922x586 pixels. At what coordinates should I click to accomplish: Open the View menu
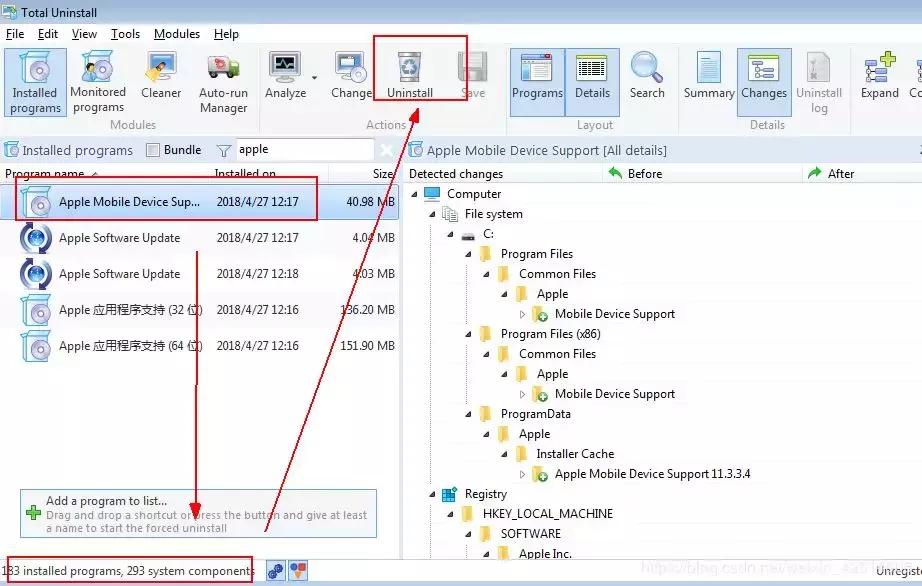coord(84,34)
